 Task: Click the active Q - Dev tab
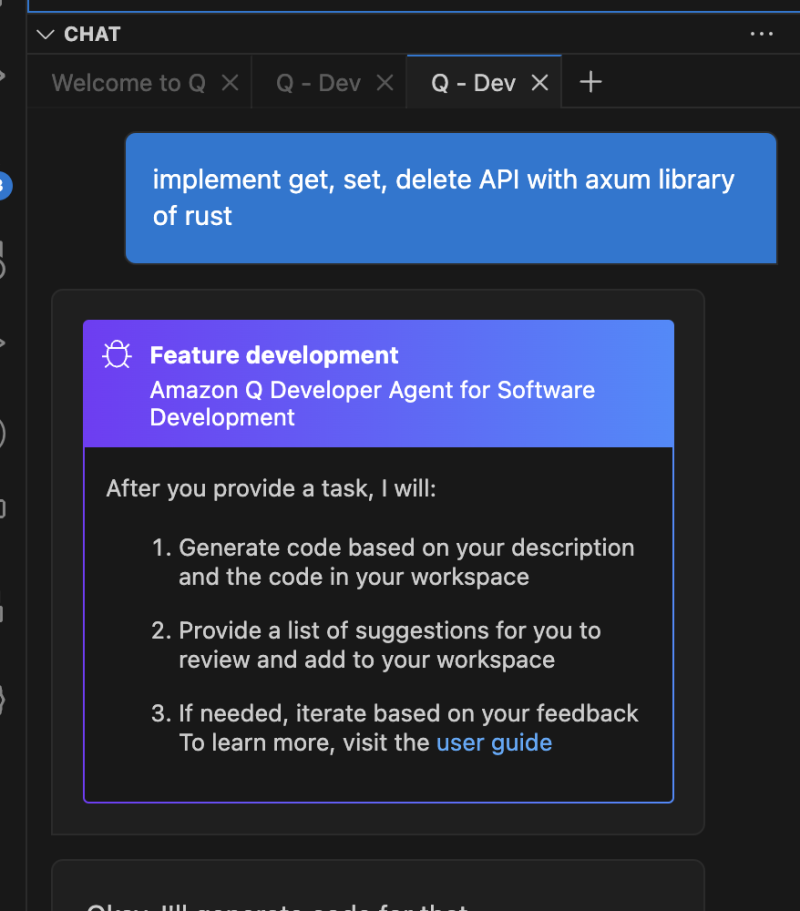(473, 83)
